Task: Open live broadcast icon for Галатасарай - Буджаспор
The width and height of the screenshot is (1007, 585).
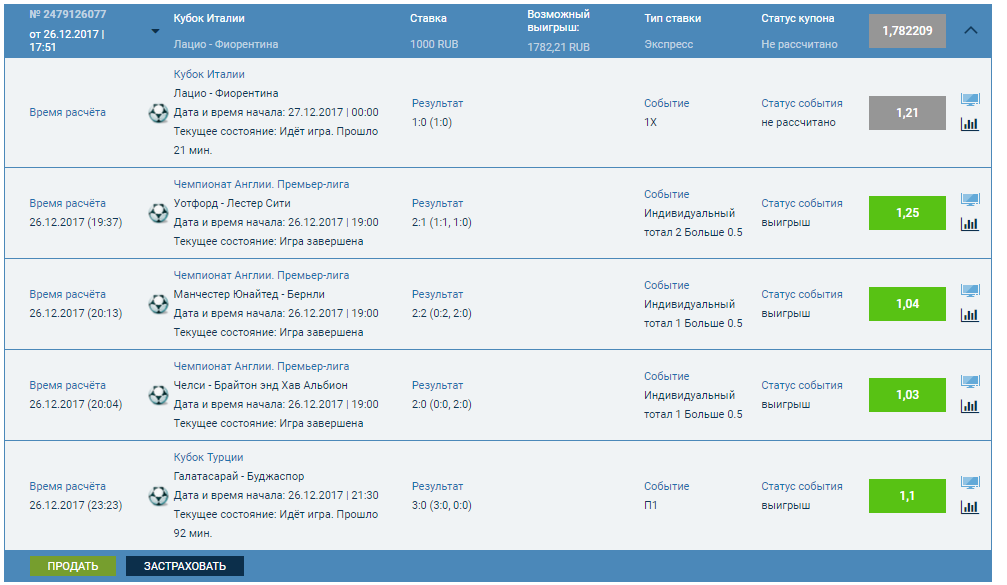Action: (x=970, y=483)
